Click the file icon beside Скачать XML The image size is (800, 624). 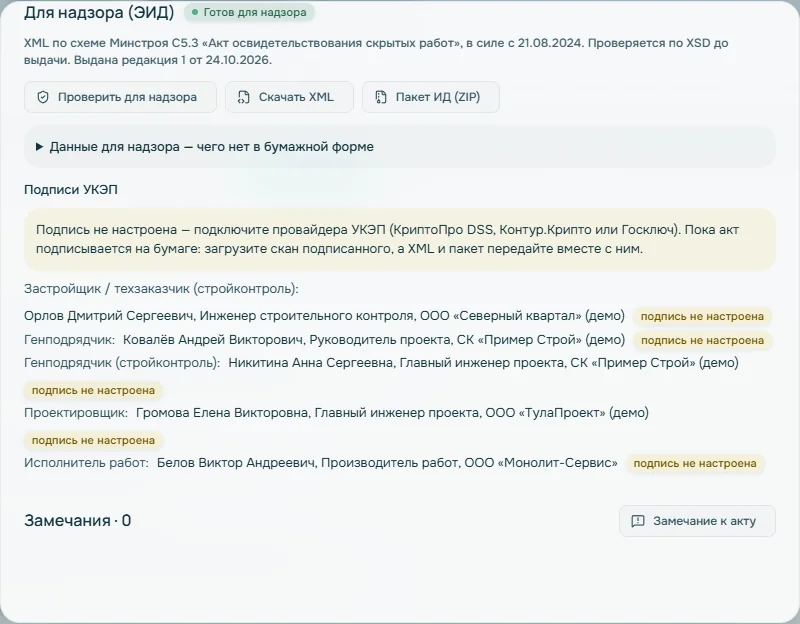[244, 97]
